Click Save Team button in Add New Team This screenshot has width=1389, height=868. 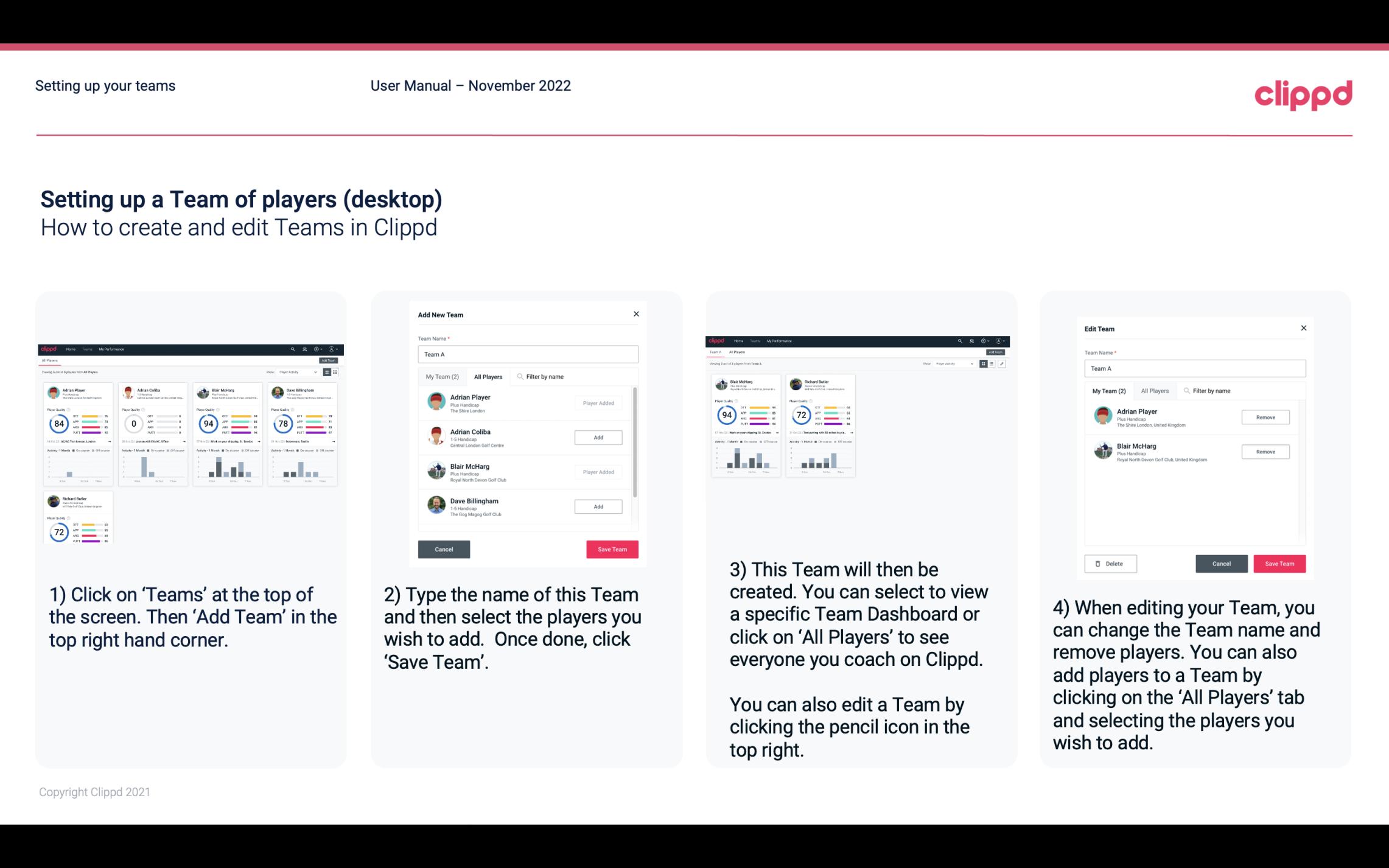[x=612, y=548]
